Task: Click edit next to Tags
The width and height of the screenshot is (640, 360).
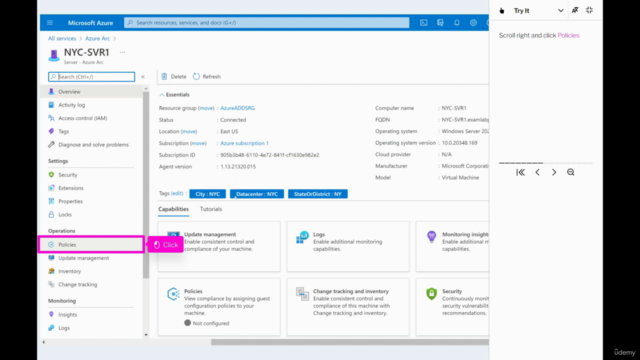Action: pos(177,193)
